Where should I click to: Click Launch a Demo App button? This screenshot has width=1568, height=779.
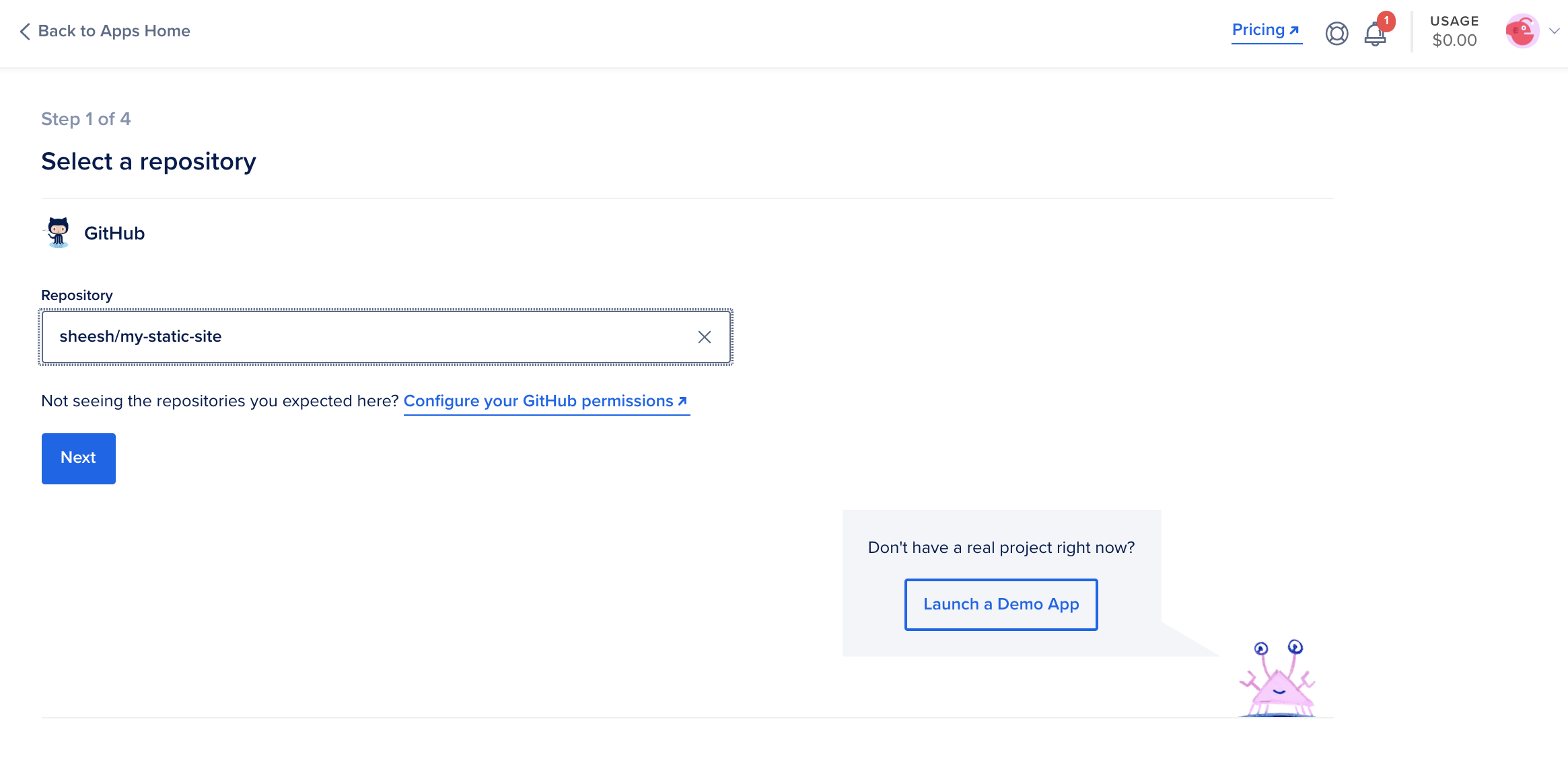coord(1001,604)
